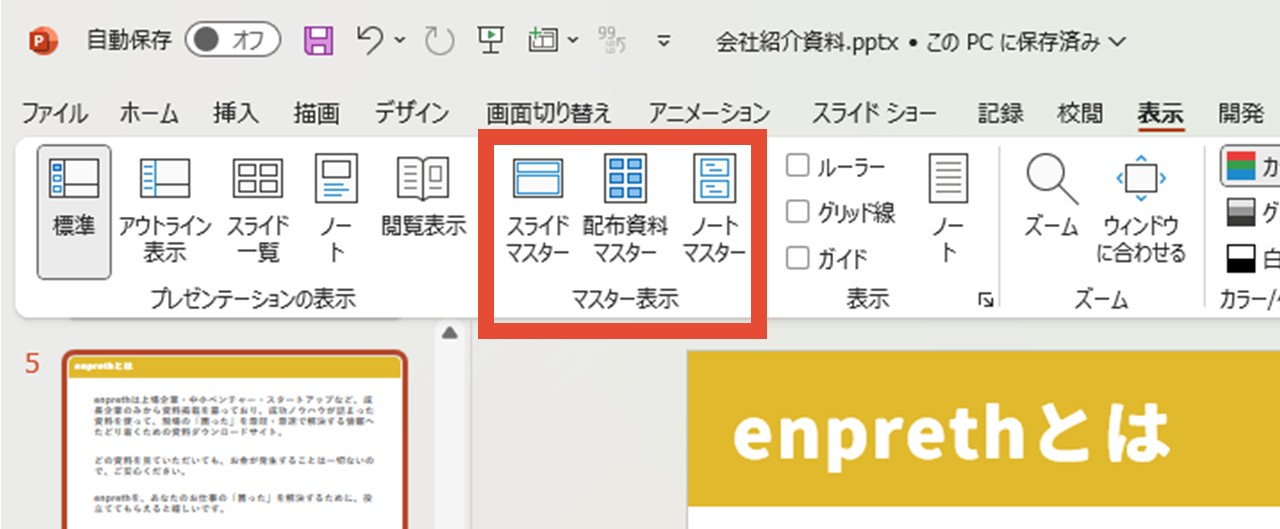Open the 描画 tab
The image size is (1280, 529).
(x=317, y=113)
